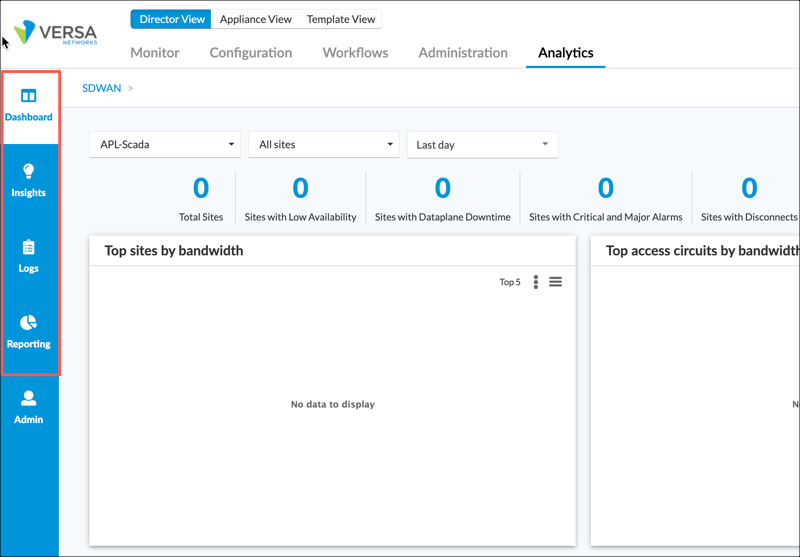The image size is (800, 557).
Task: Click the Versa Networks logo
Action: click(55, 34)
